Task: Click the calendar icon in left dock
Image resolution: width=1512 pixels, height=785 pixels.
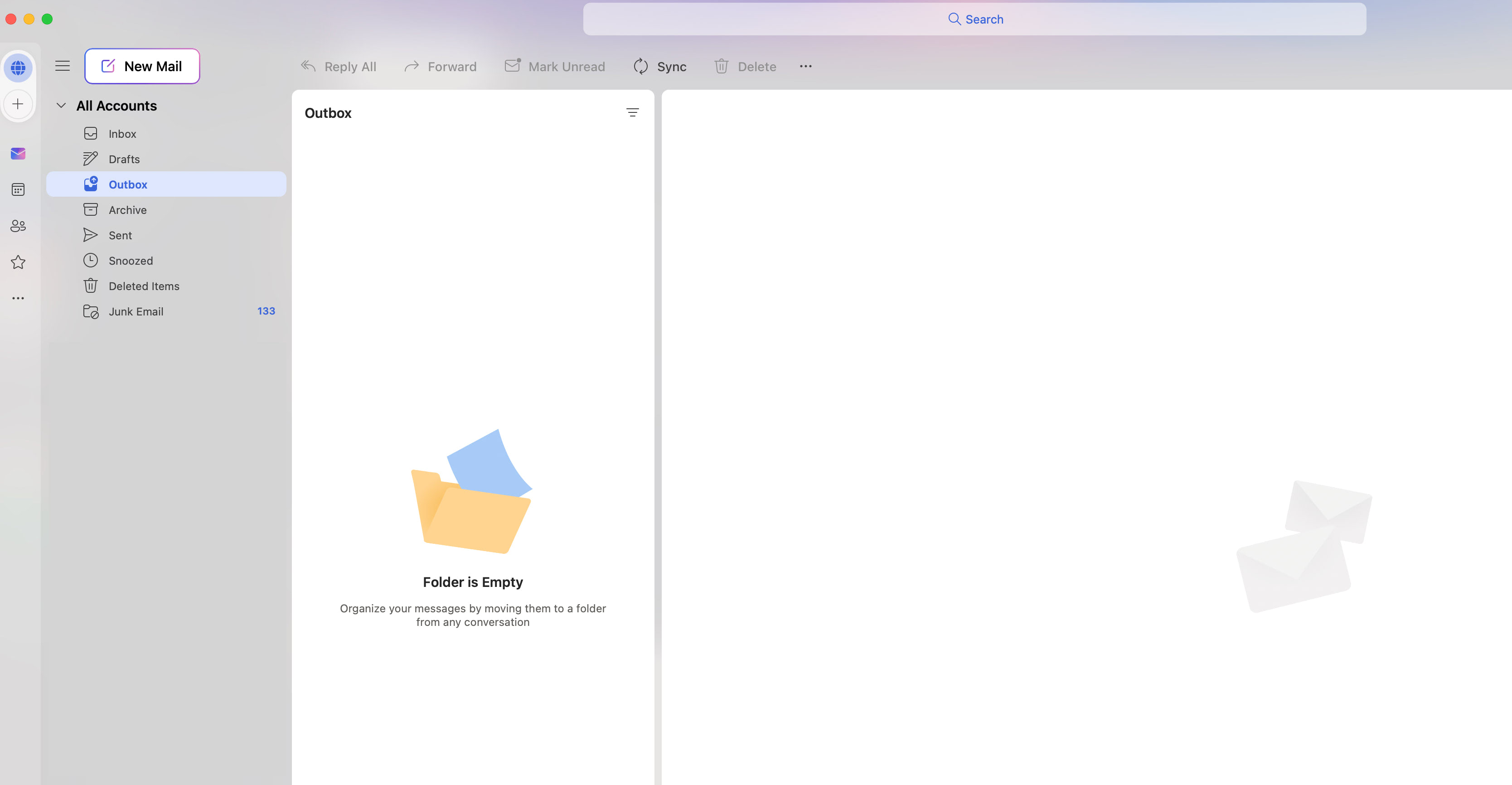Action: point(18,190)
